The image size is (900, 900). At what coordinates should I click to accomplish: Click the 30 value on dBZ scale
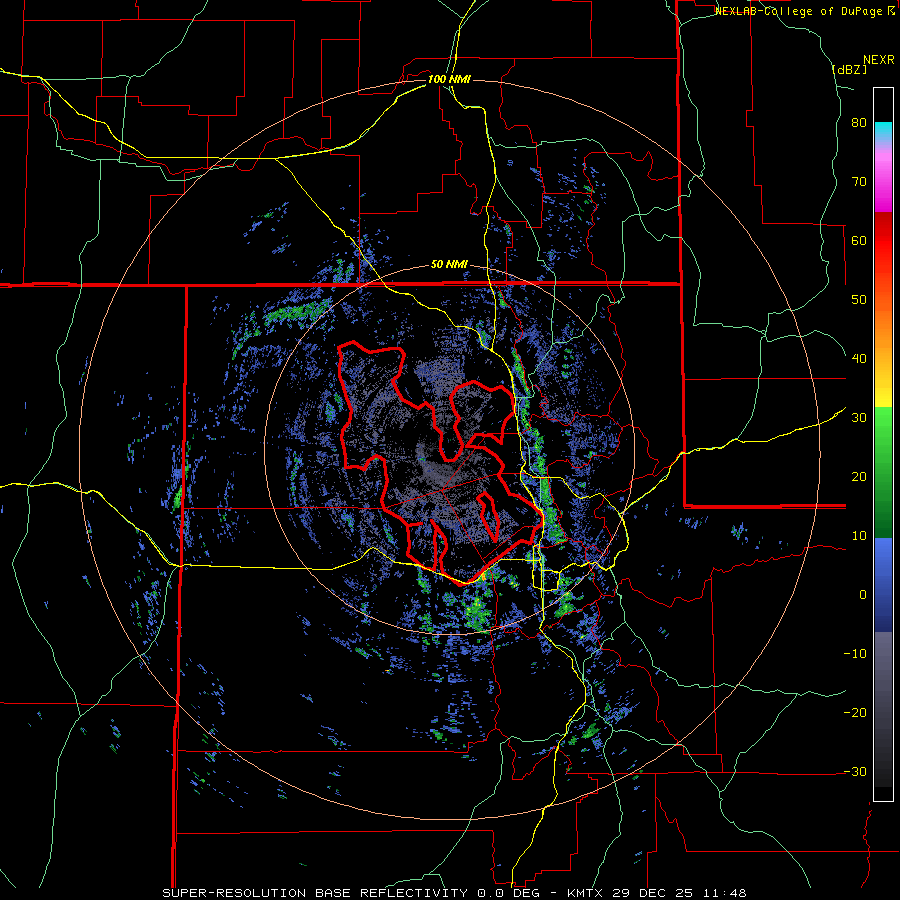click(859, 418)
